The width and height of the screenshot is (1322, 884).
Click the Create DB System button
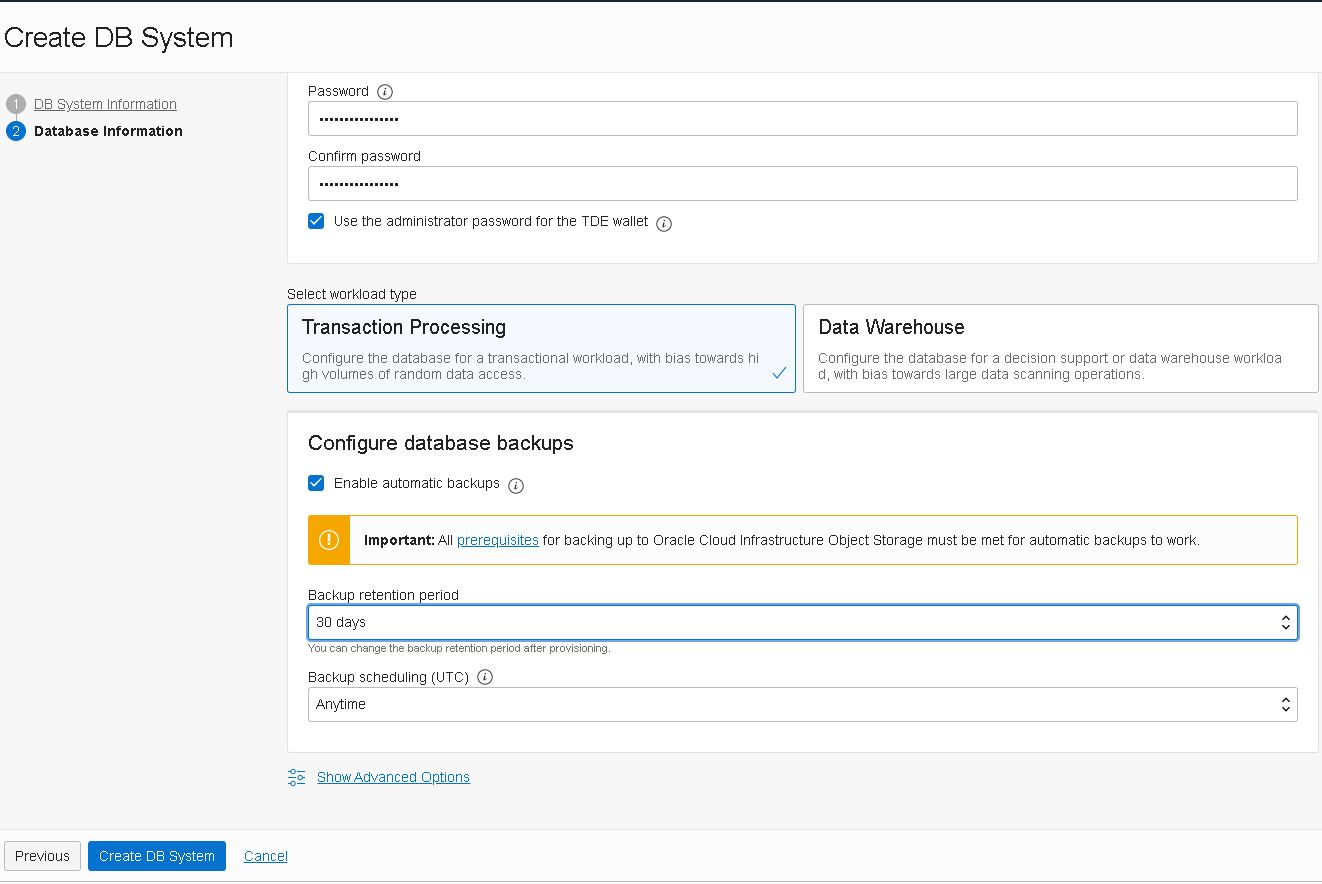(156, 856)
